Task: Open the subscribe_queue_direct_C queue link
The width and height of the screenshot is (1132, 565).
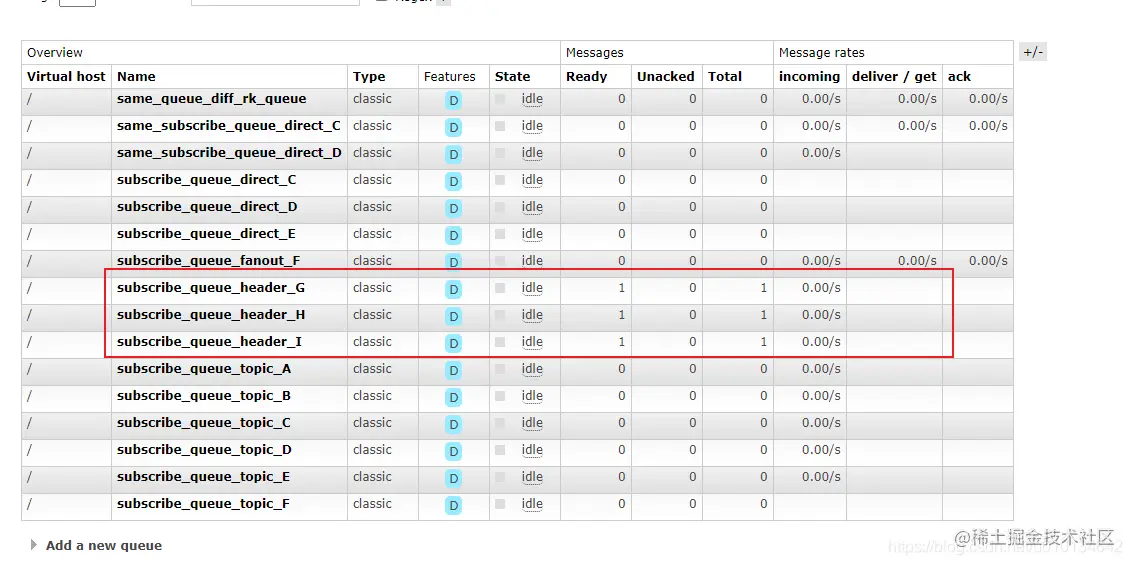Action: [x=206, y=180]
